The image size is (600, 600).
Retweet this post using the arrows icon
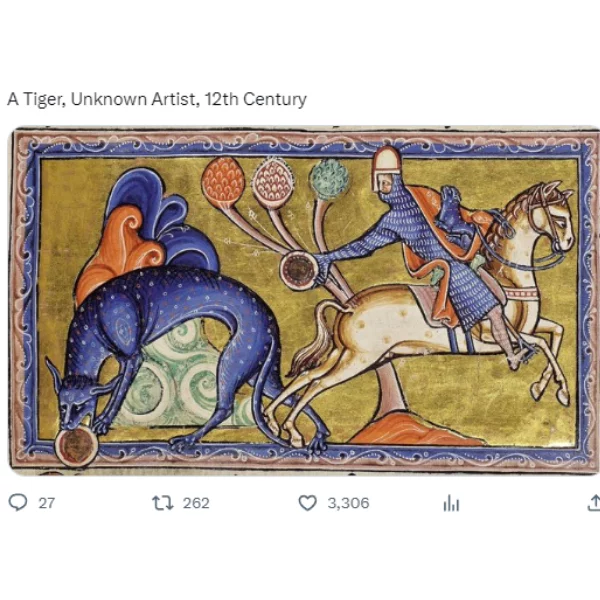click(x=163, y=503)
